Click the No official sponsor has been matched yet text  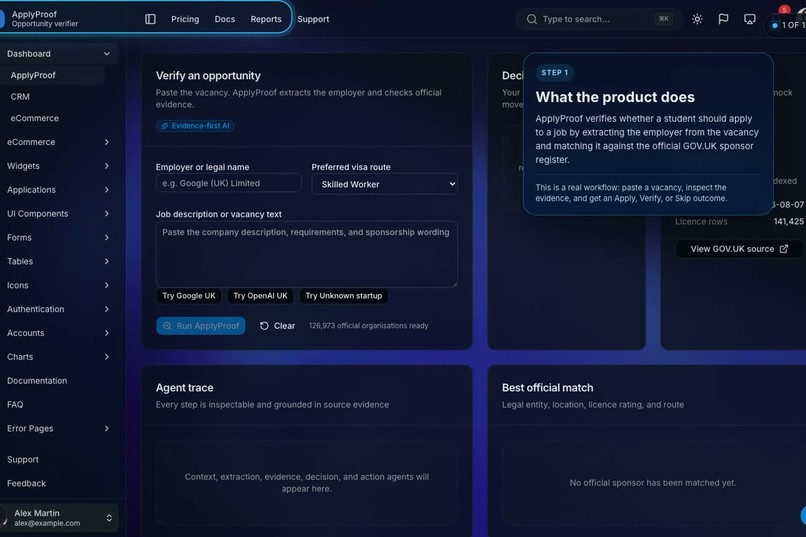point(652,483)
